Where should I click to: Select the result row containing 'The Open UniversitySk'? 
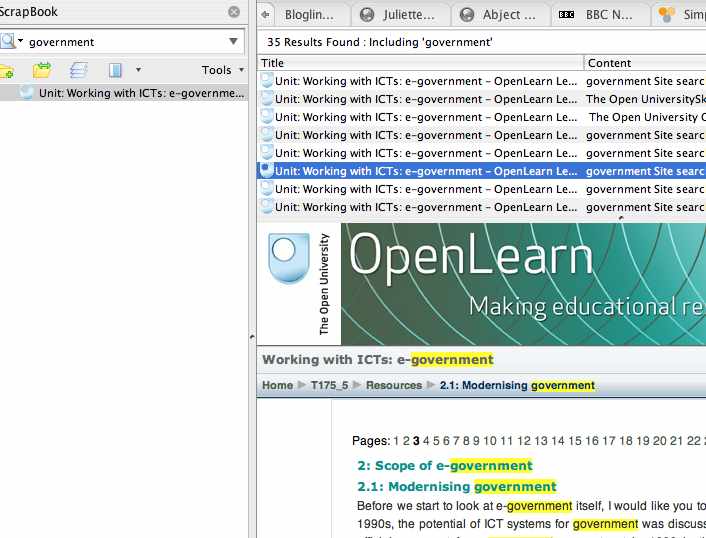point(481,99)
